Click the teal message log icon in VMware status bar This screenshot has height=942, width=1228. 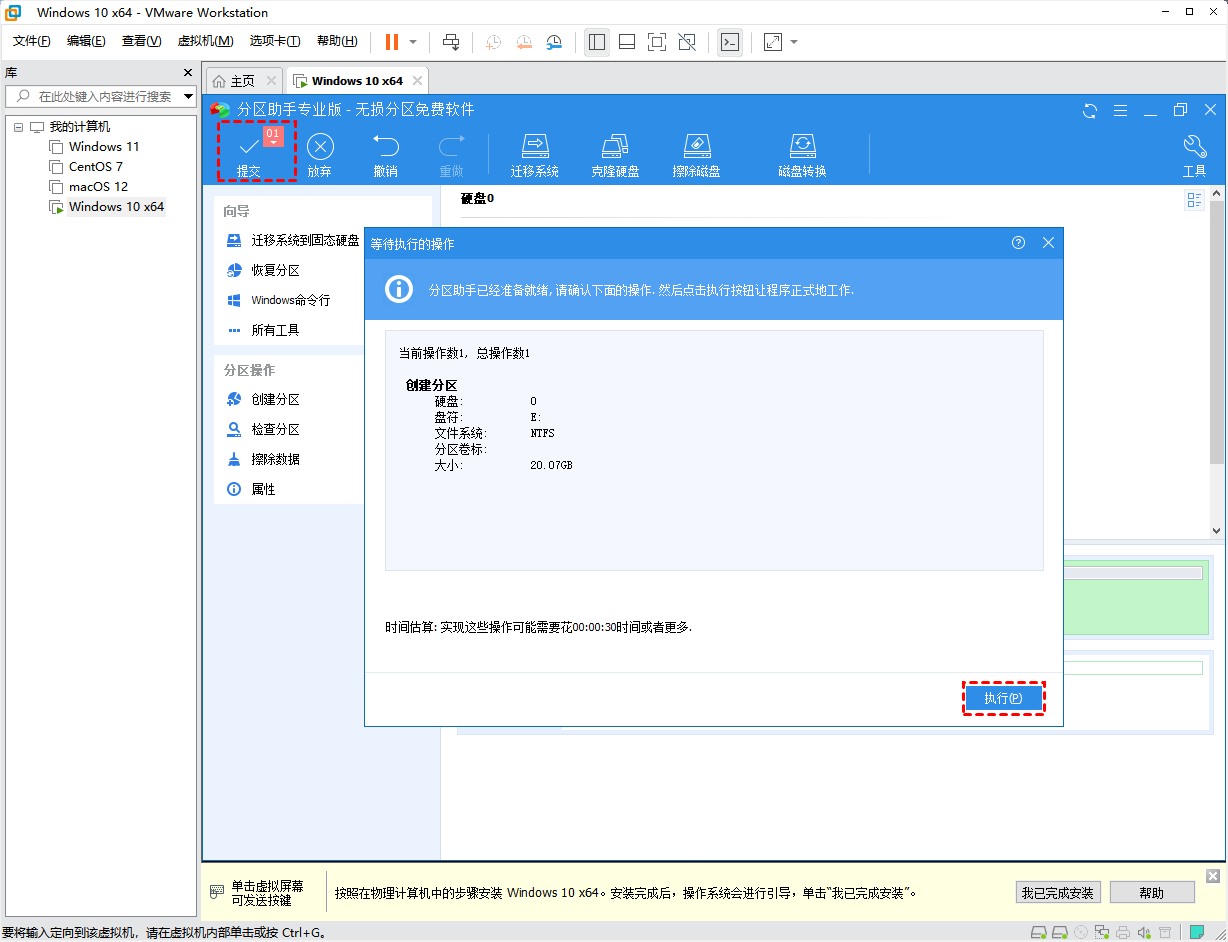point(1197,932)
